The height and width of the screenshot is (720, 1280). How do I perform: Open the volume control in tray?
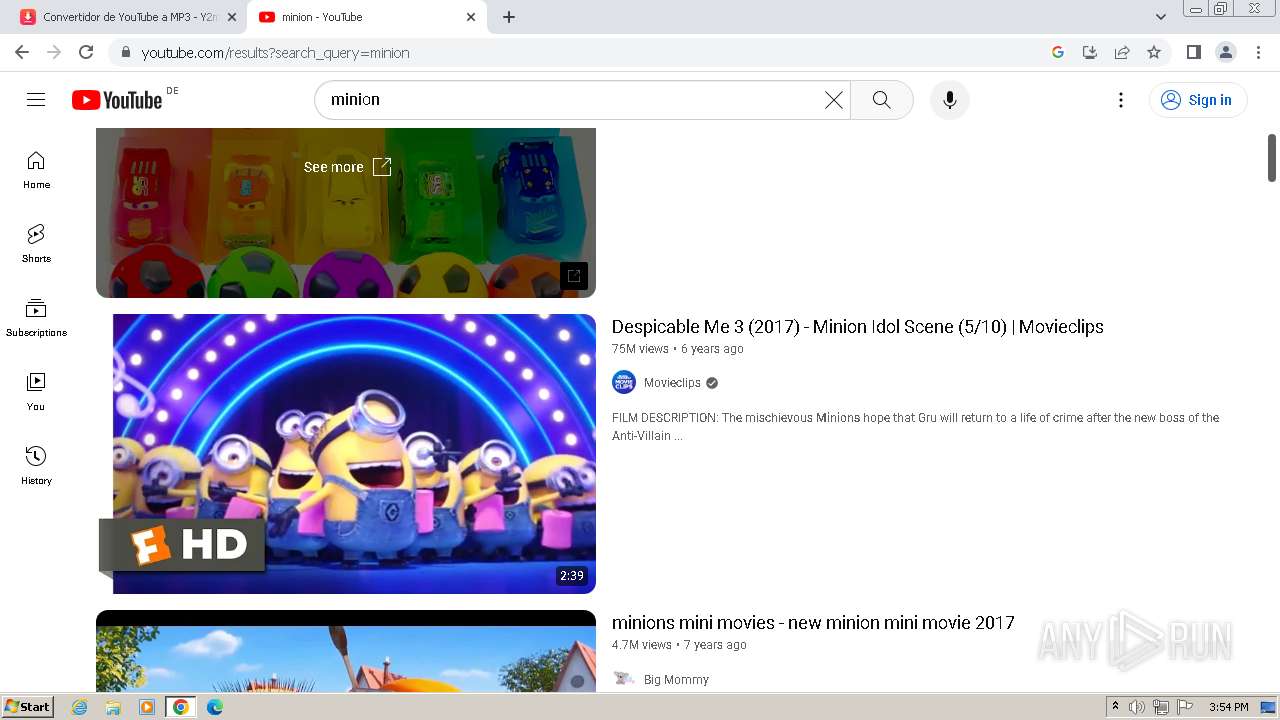[x=1137, y=707]
